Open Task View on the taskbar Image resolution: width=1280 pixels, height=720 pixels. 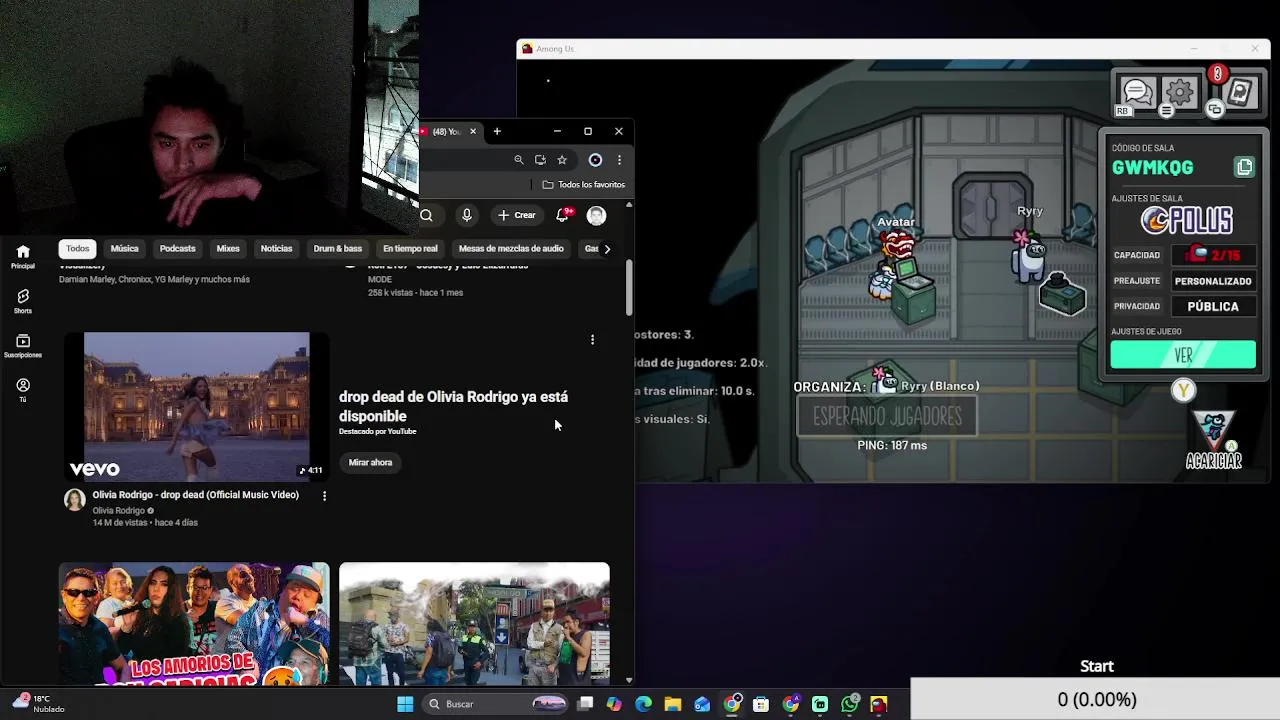point(585,704)
